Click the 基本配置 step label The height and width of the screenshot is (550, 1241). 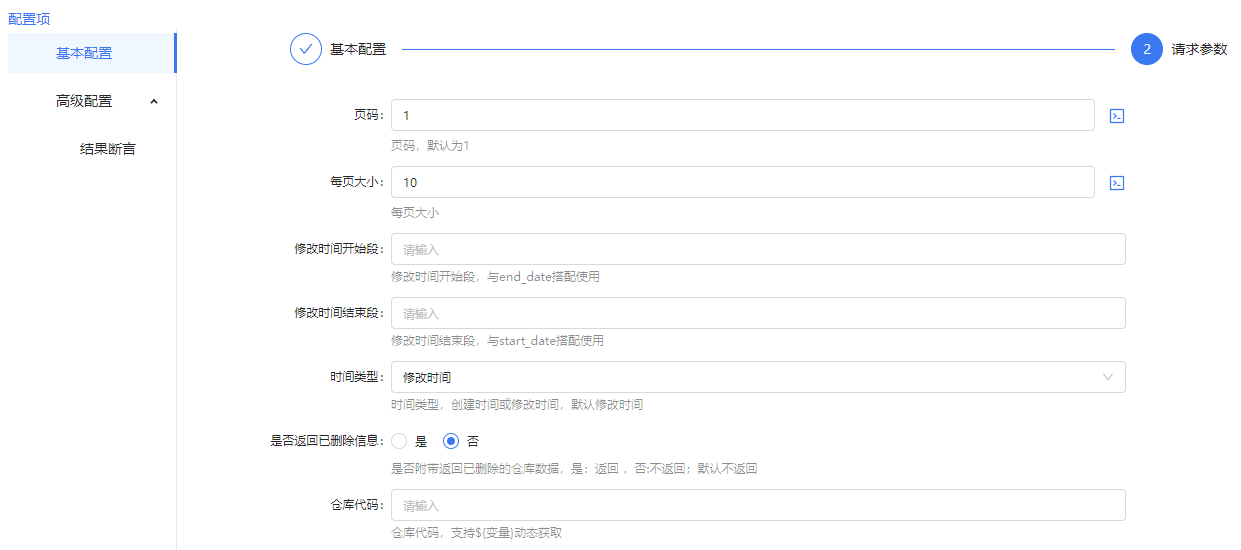(x=358, y=49)
